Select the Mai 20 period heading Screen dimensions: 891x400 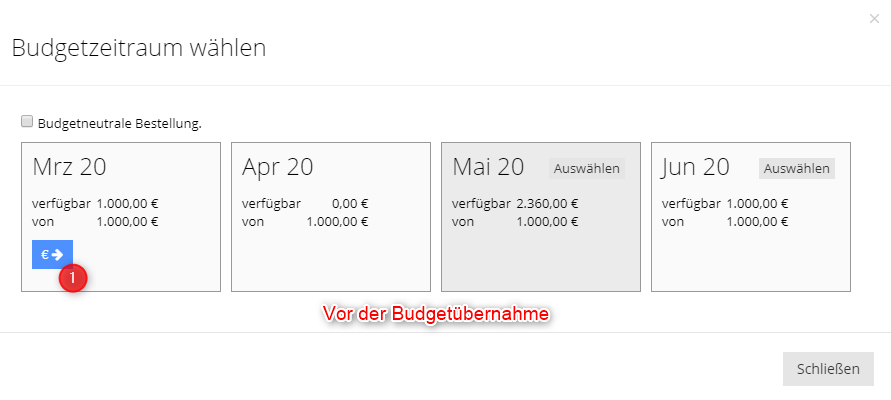click(488, 167)
